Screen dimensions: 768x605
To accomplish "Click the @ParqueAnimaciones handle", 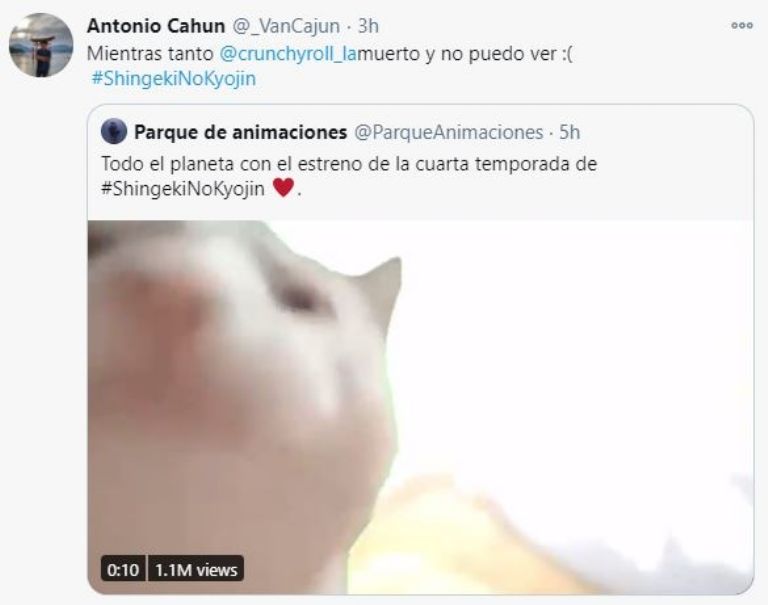I will coord(448,132).
